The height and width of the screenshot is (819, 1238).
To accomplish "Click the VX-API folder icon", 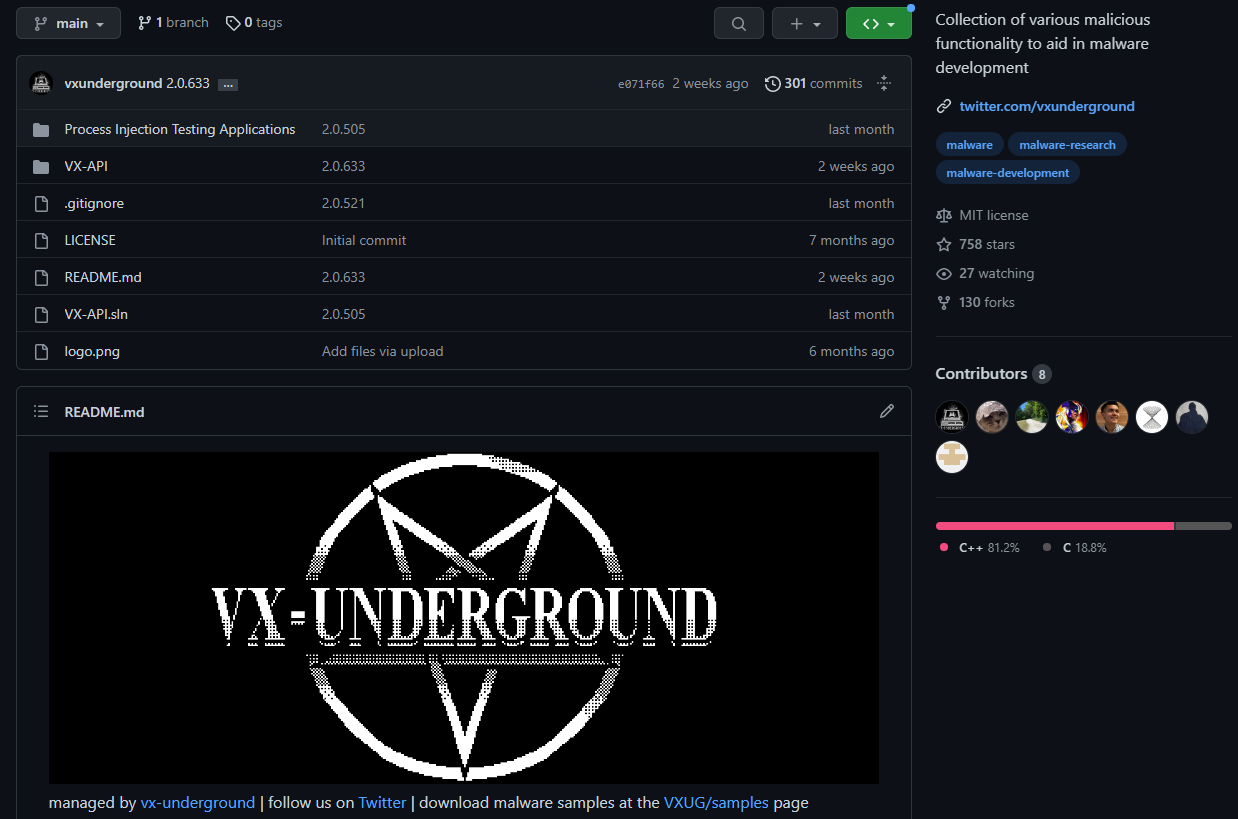I will click(41, 167).
